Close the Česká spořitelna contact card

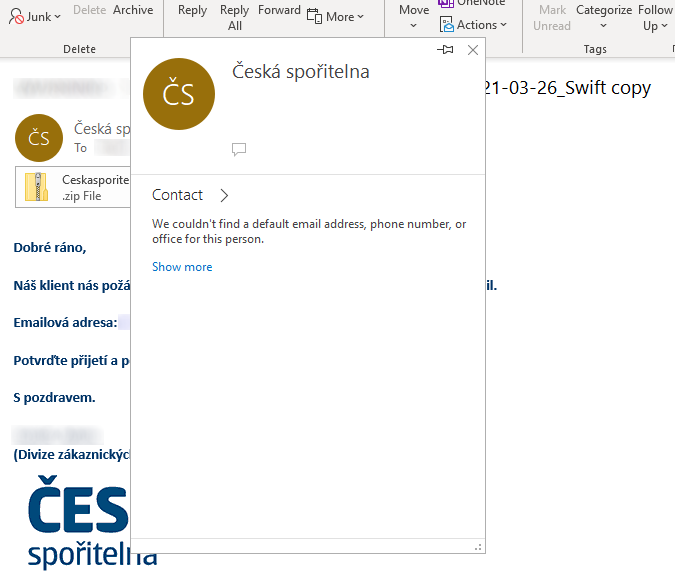point(473,50)
